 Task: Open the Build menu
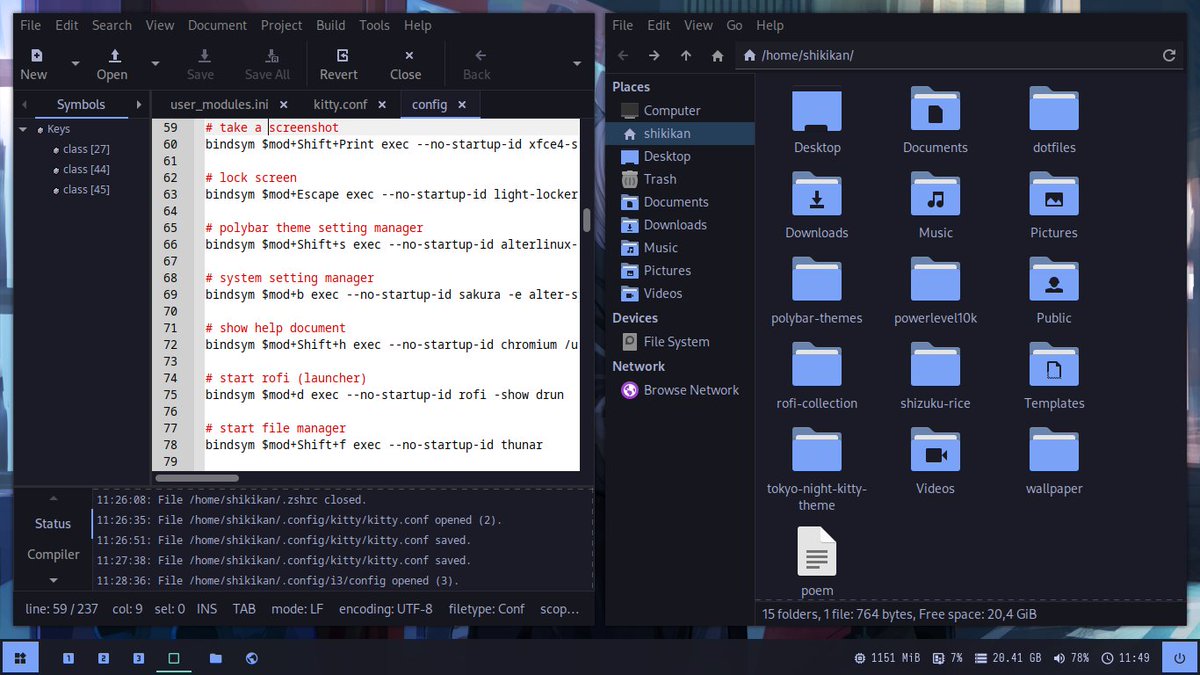(x=331, y=25)
